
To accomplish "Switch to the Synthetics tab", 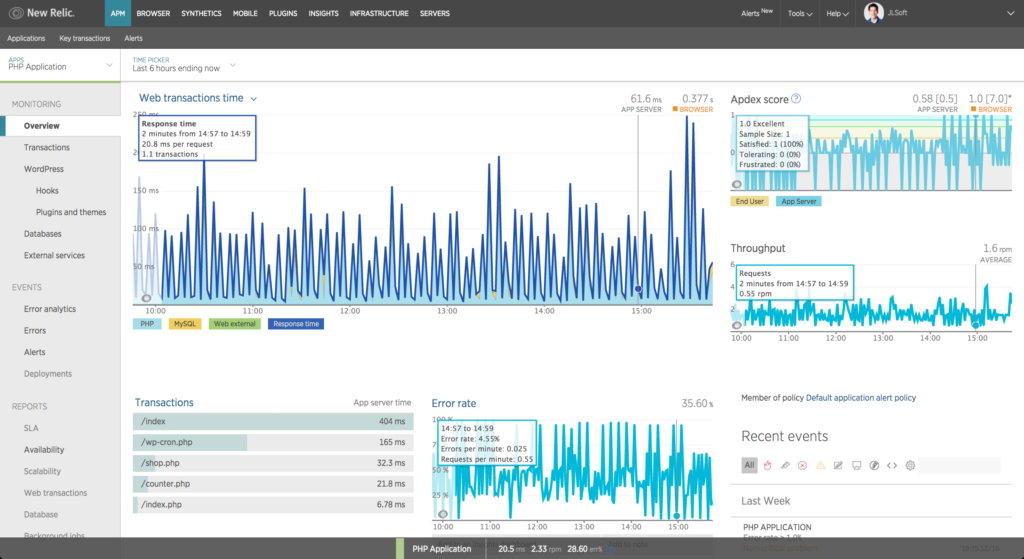I will (201, 14).
